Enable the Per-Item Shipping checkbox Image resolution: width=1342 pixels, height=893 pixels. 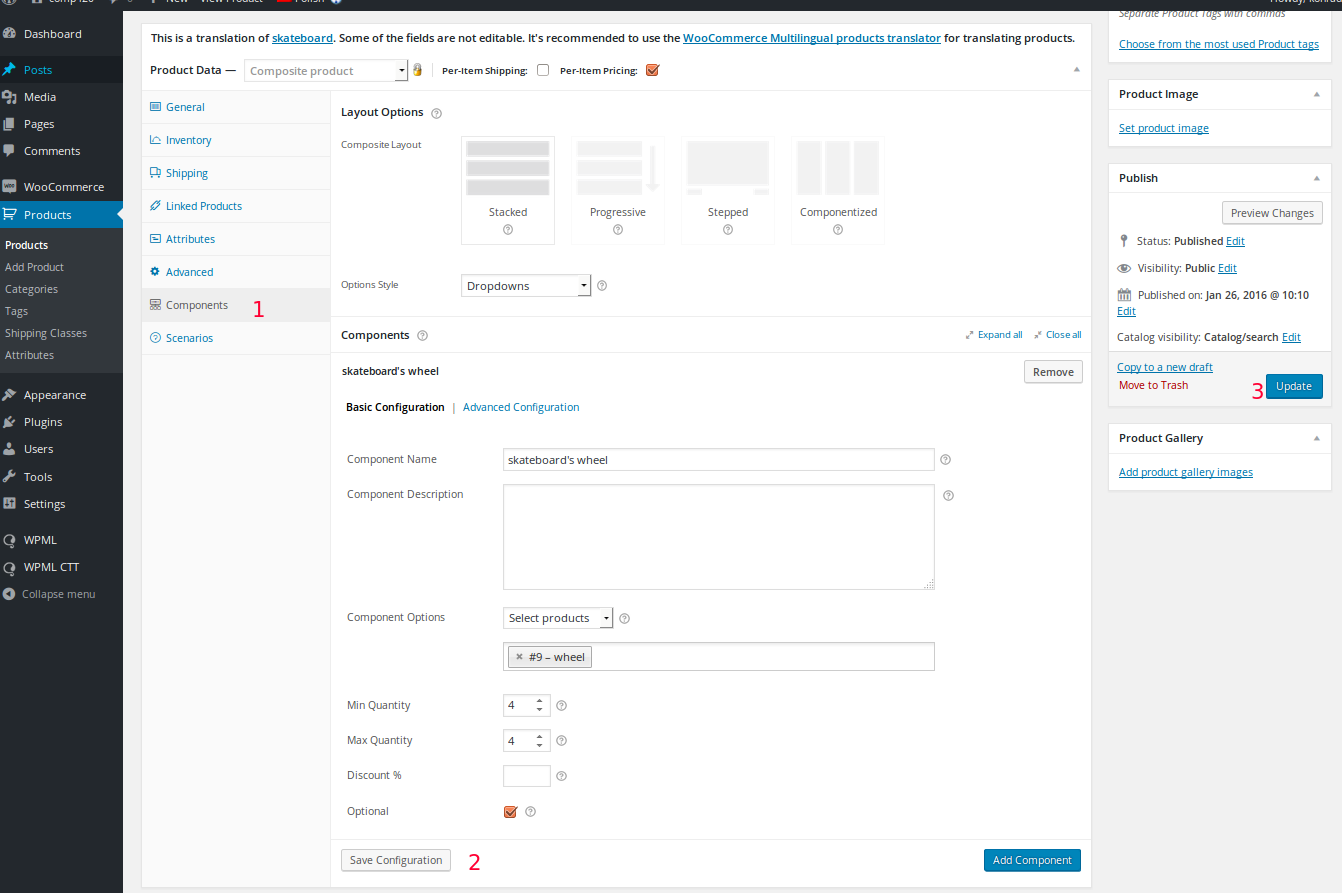tap(543, 70)
